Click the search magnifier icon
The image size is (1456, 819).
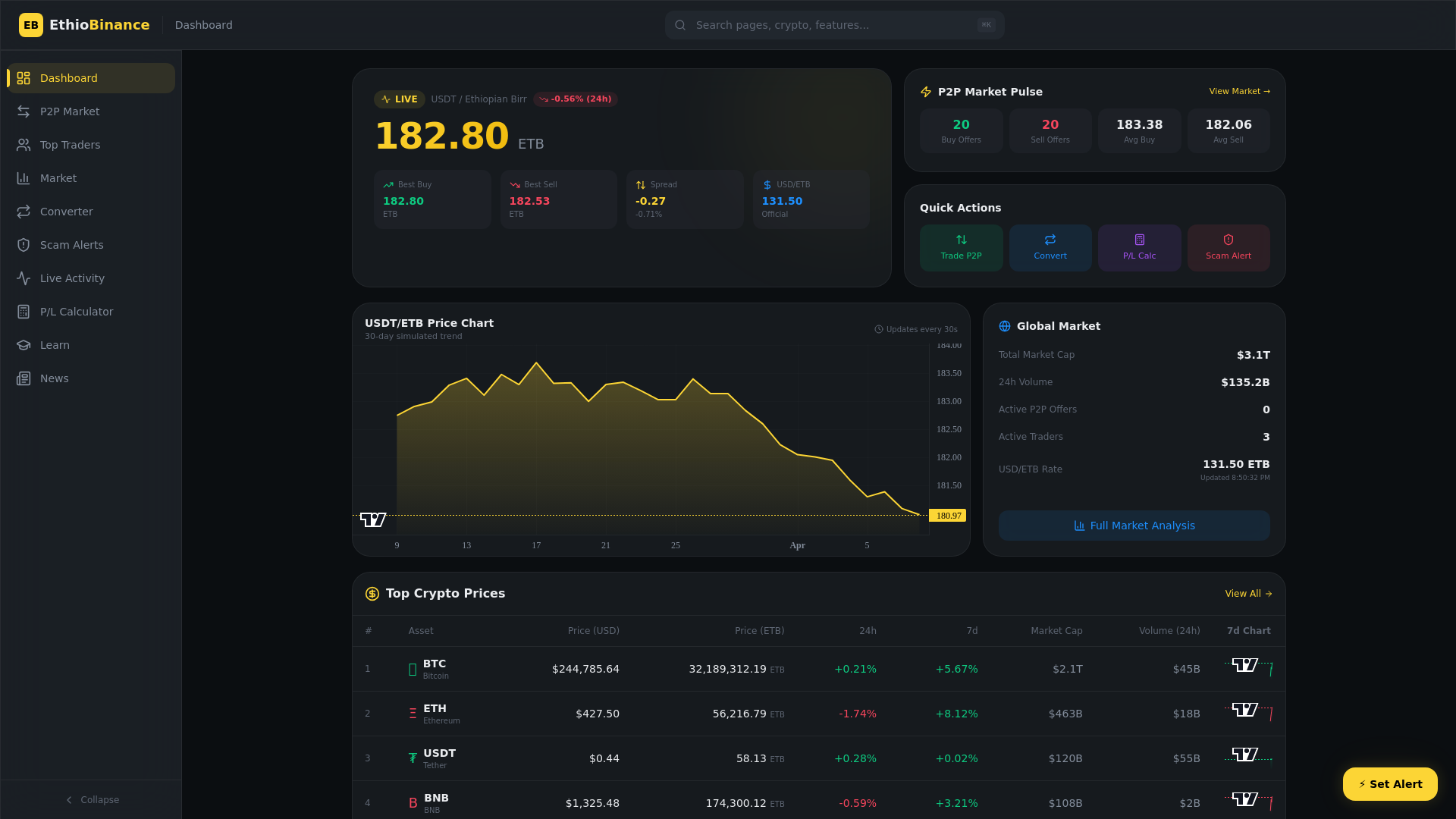(680, 25)
